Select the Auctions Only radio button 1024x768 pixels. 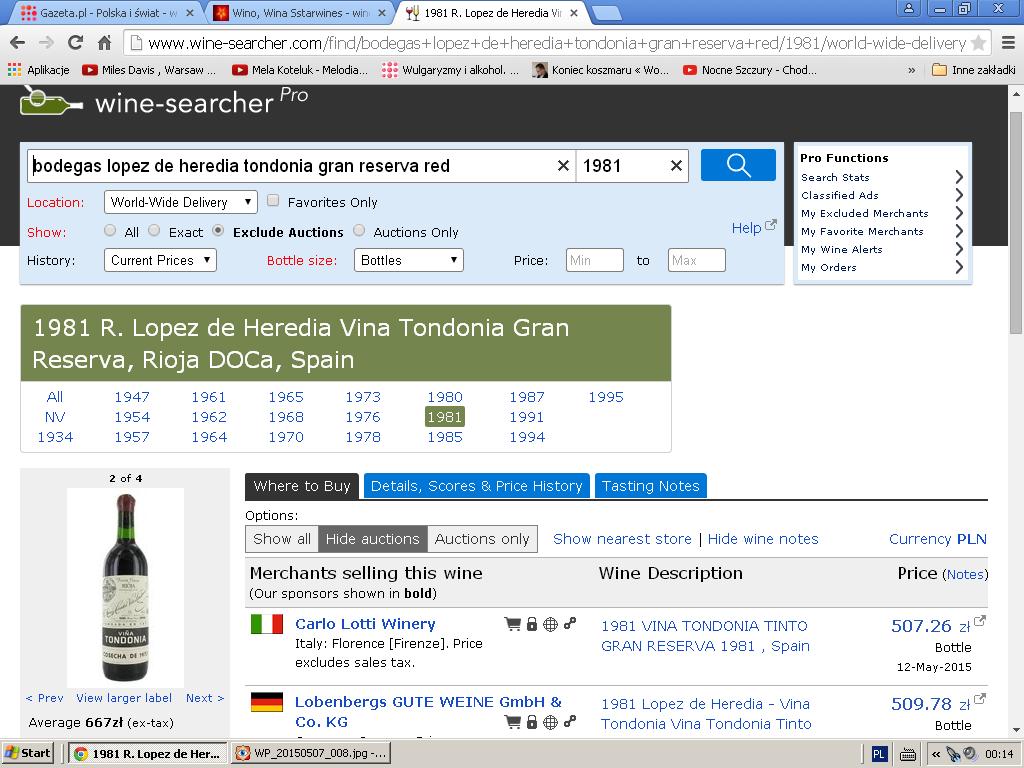pos(359,231)
